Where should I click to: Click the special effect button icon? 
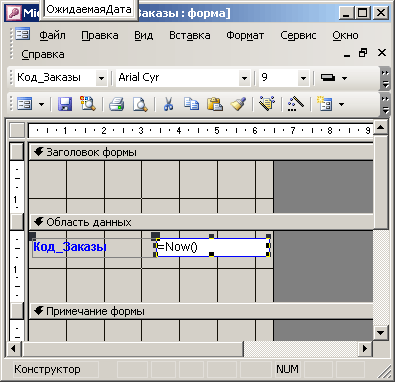pyautogui.click(x=328, y=78)
